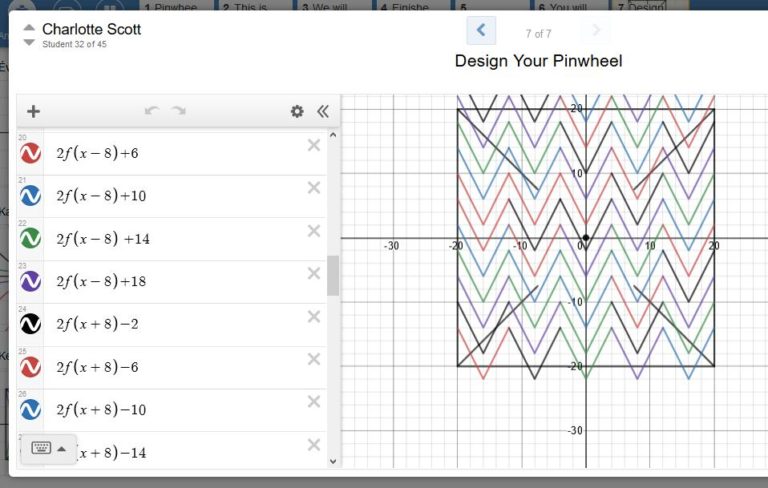Click the undo arrow
Image resolution: width=768 pixels, height=488 pixels.
click(x=152, y=111)
